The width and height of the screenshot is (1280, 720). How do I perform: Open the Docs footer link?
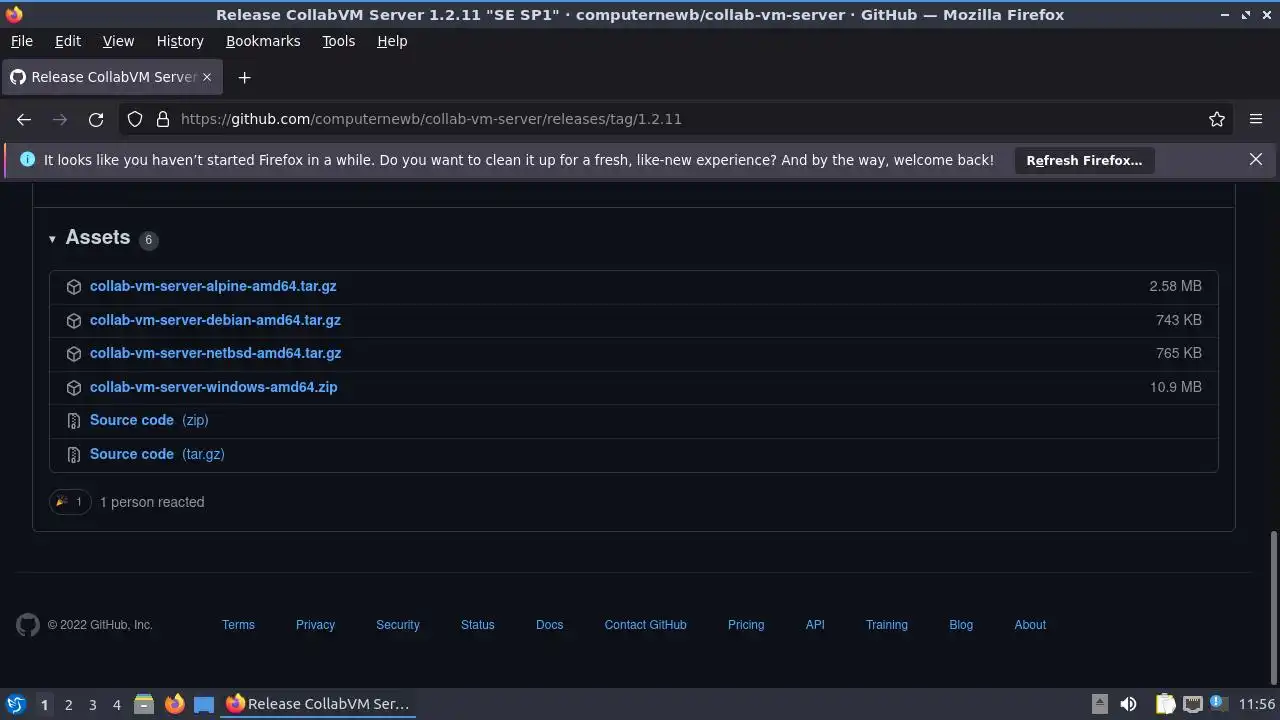pyautogui.click(x=550, y=625)
